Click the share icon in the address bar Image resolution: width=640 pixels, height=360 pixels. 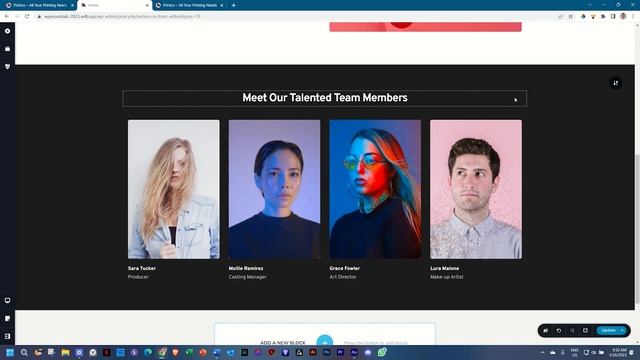pyautogui.click(x=560, y=16)
